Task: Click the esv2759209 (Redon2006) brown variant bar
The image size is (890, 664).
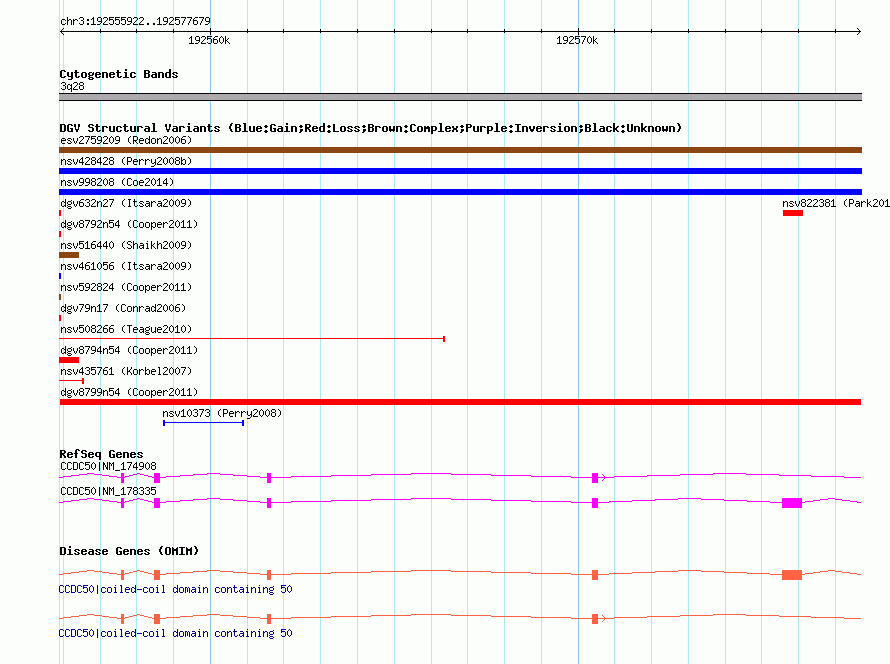Action: 460,150
